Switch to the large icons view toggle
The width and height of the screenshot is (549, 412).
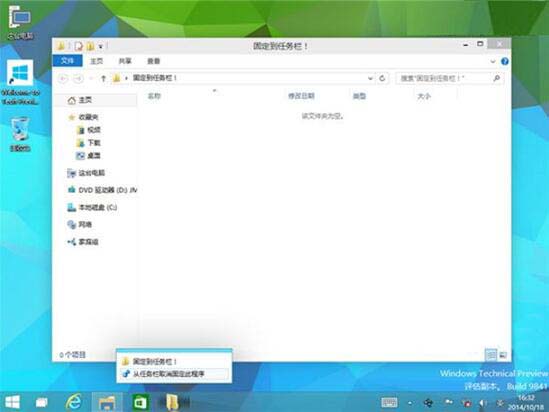[503, 355]
